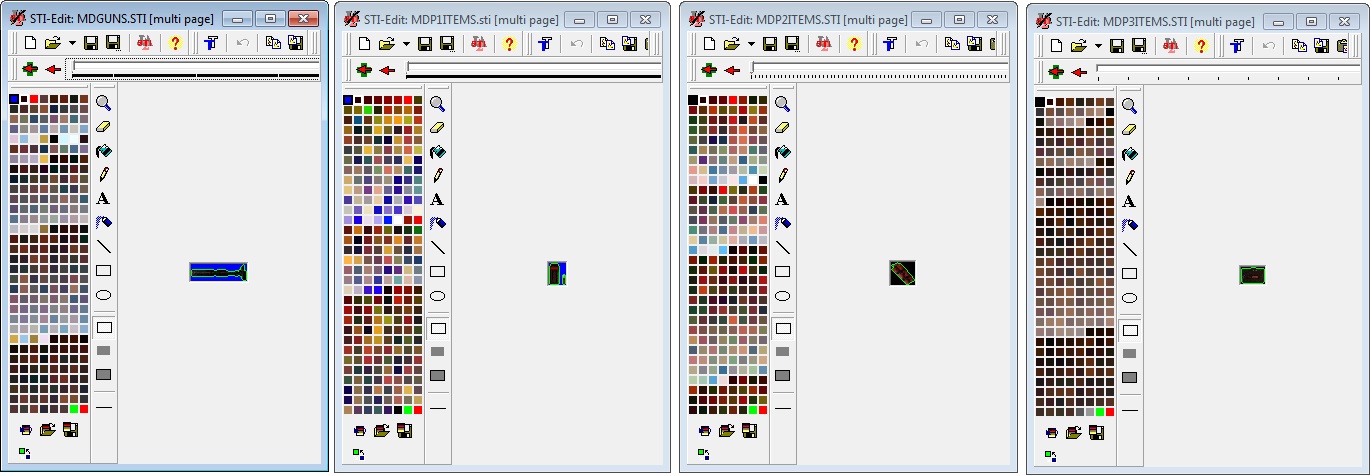This screenshot has height=476, width=1371.
Task: Pick the bright green swatch in MDP2ITEMS palette
Action: click(751, 409)
